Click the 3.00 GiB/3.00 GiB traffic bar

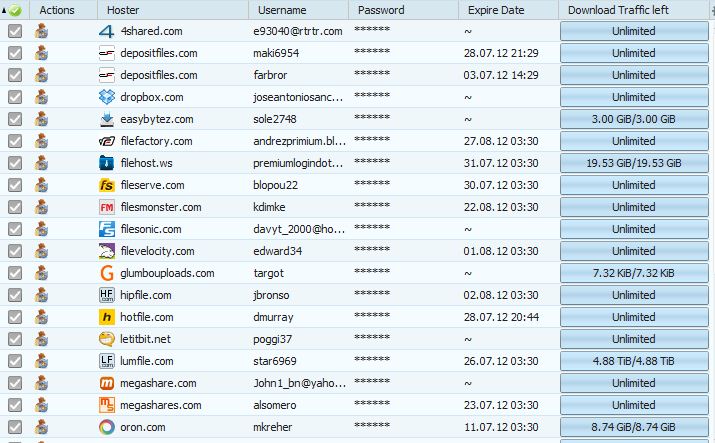click(634, 119)
